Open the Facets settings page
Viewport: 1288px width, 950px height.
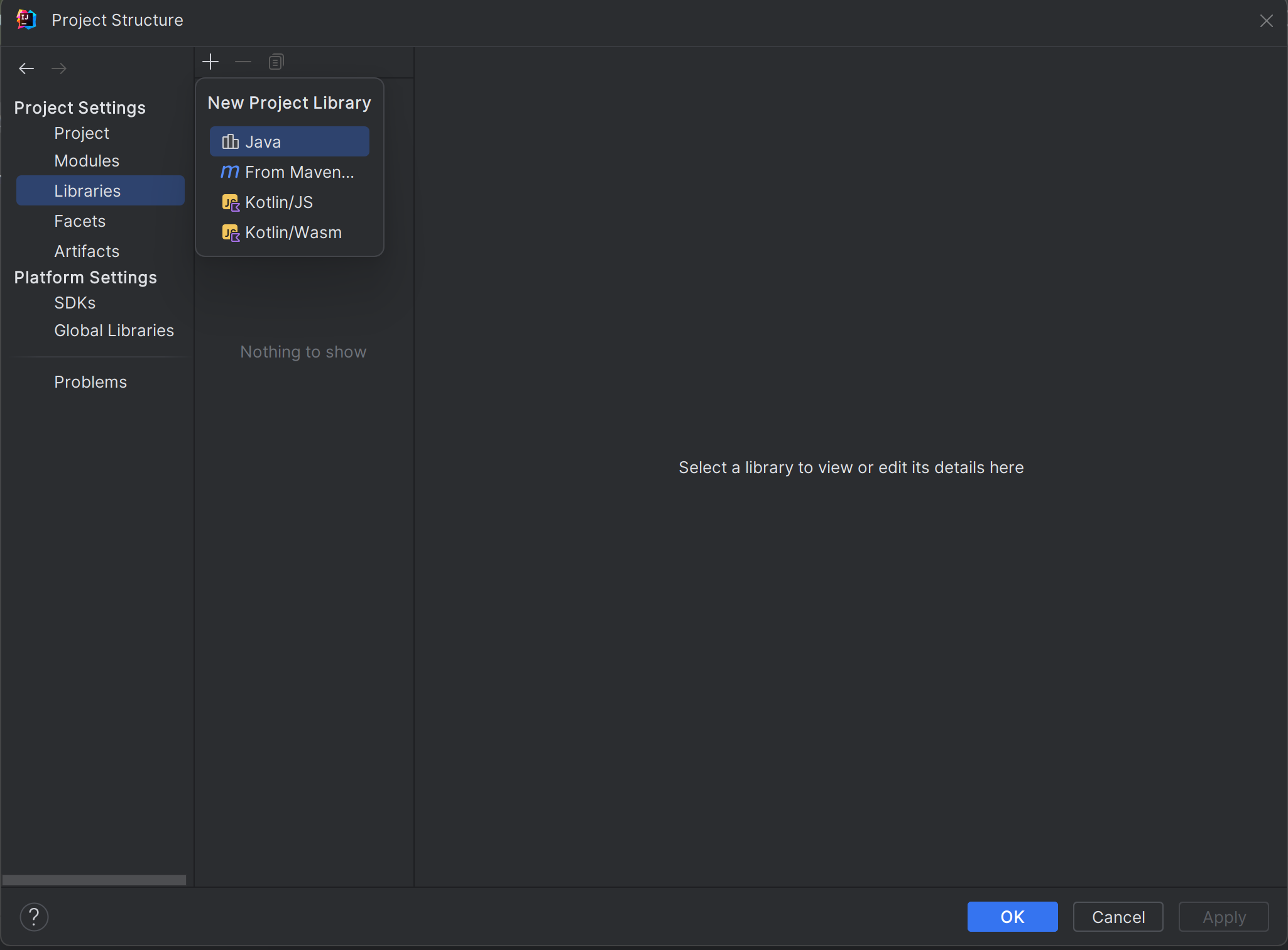tap(80, 221)
